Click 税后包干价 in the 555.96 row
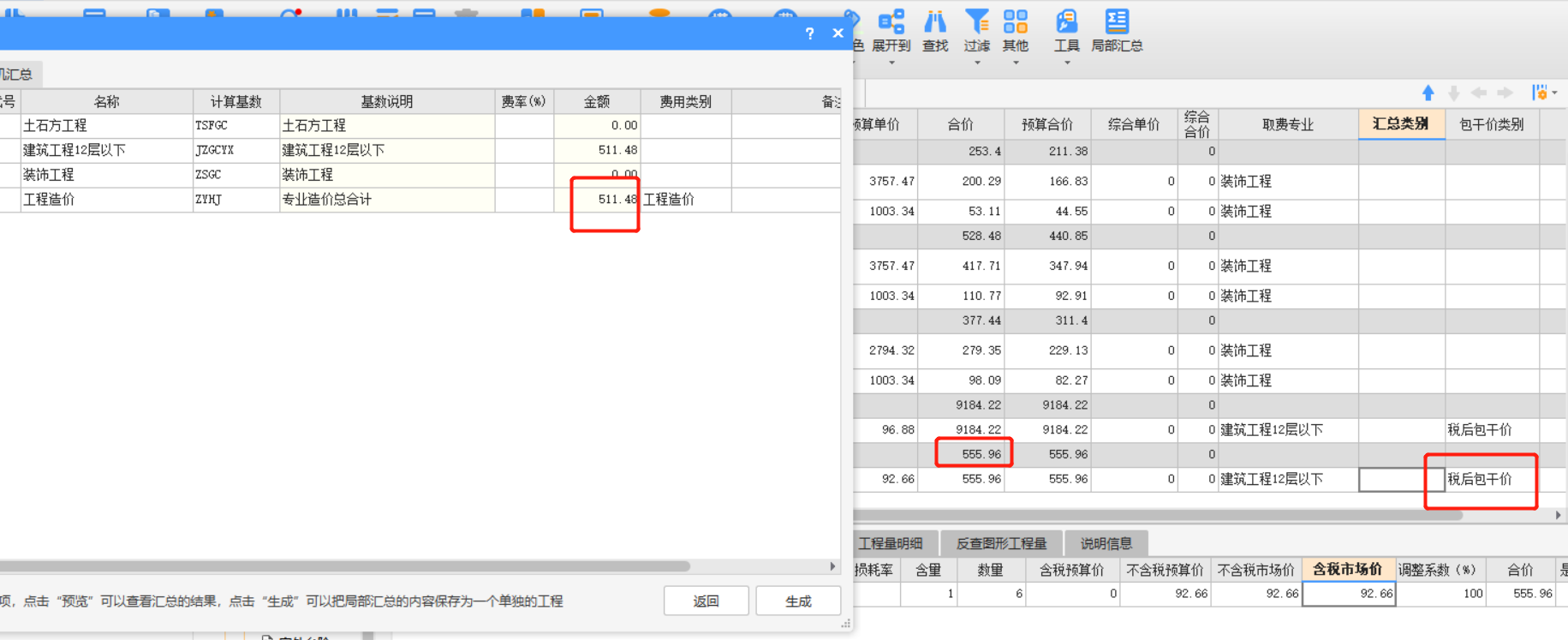 tap(1492, 479)
